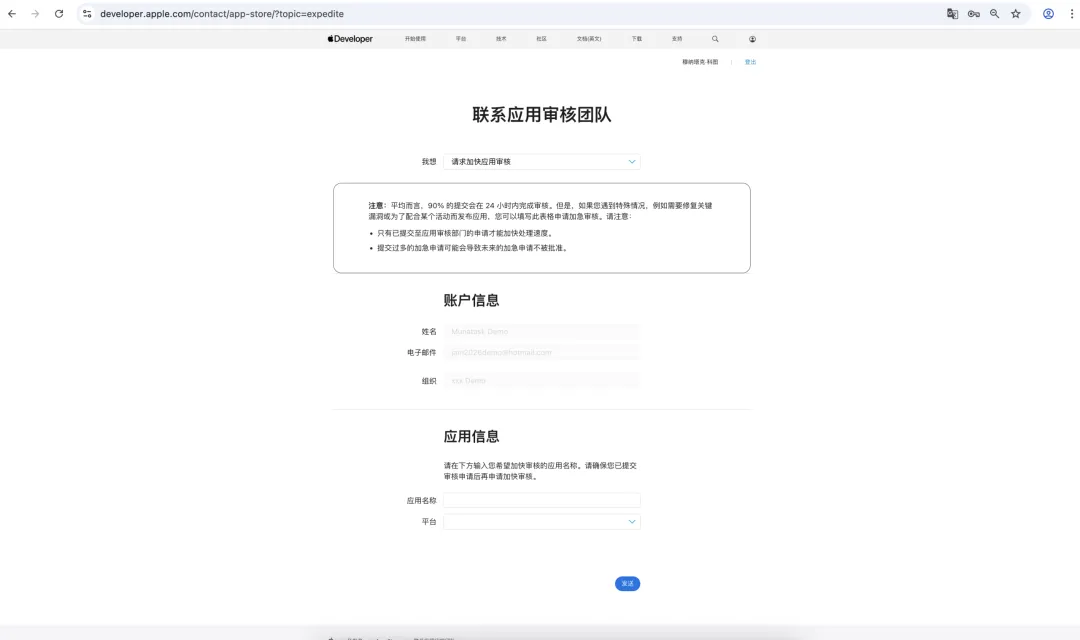The width and height of the screenshot is (1080, 640).
Task: Click the account icon in Developer nav
Action: (752, 39)
